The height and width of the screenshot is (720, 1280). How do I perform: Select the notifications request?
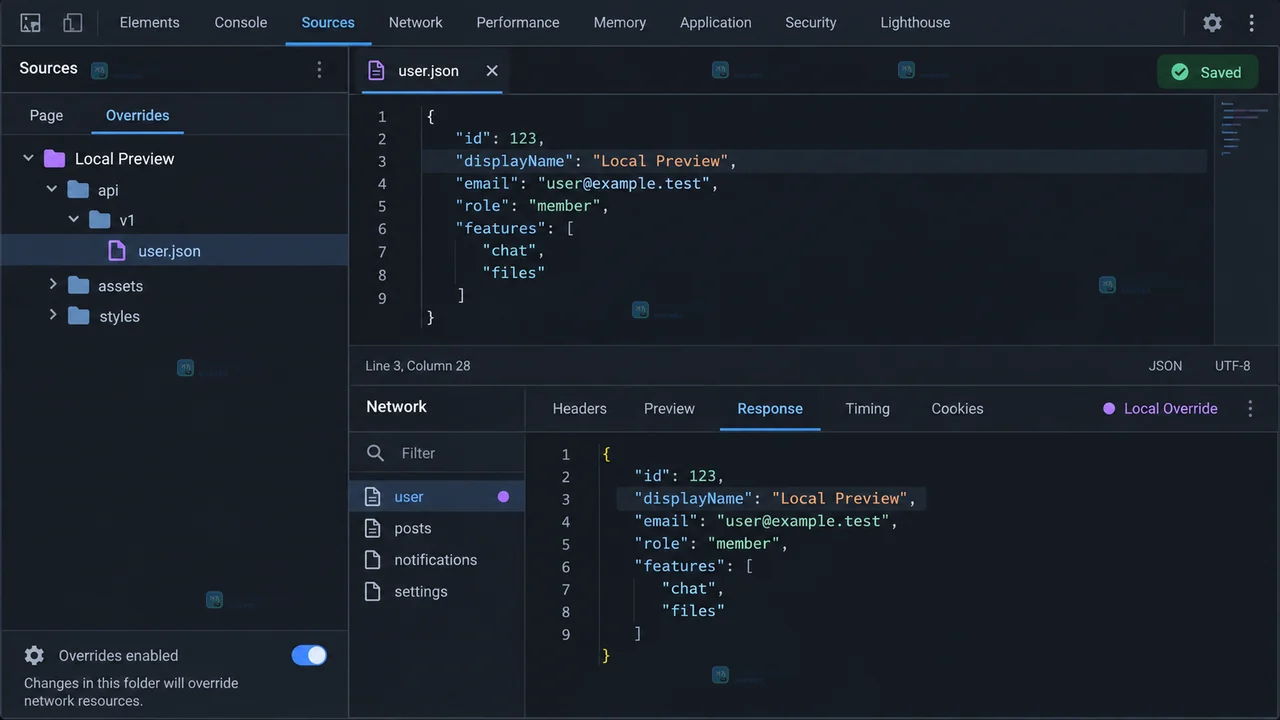[436, 559]
